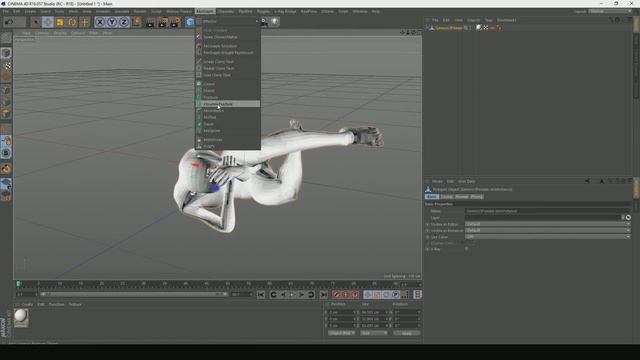The image size is (640, 360).
Task: Open the Visible in Renderer dropdown
Action: pyautogui.click(x=548, y=230)
